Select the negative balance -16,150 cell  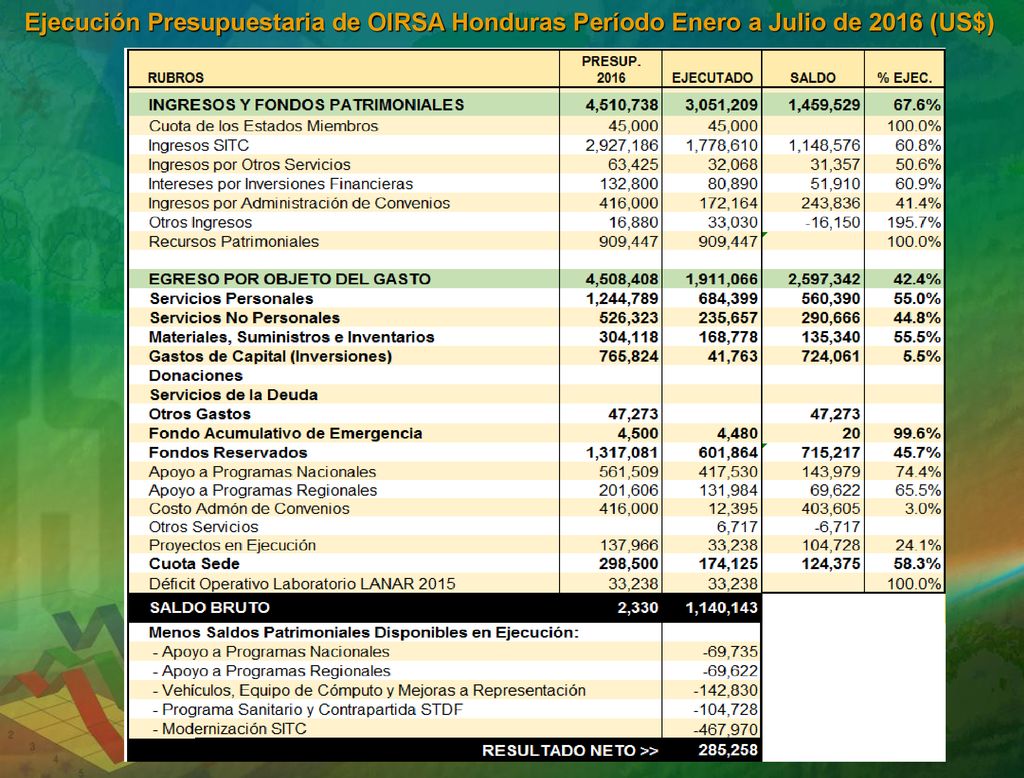point(833,222)
